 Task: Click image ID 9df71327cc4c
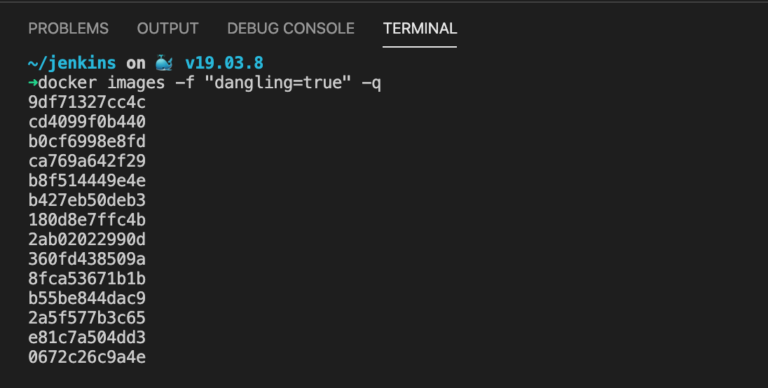coord(87,102)
